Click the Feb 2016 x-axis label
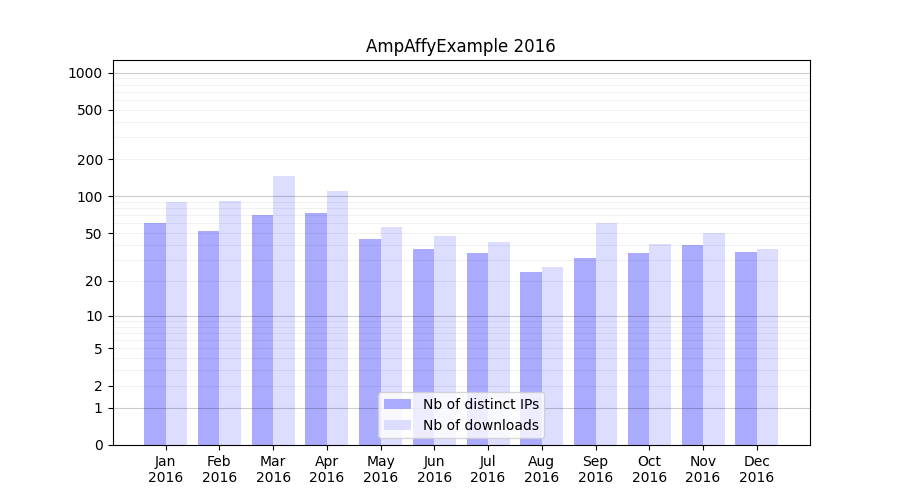Screen dimensions: 900x500 point(219,469)
